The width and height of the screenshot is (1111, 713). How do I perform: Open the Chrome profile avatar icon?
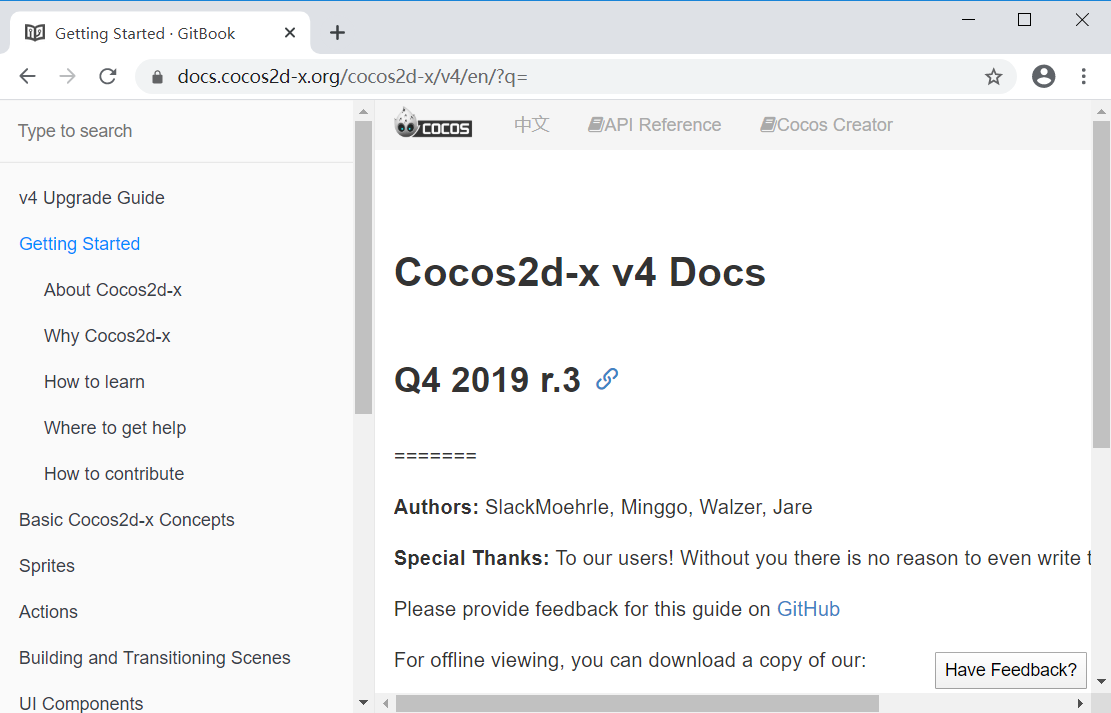pos(1044,77)
